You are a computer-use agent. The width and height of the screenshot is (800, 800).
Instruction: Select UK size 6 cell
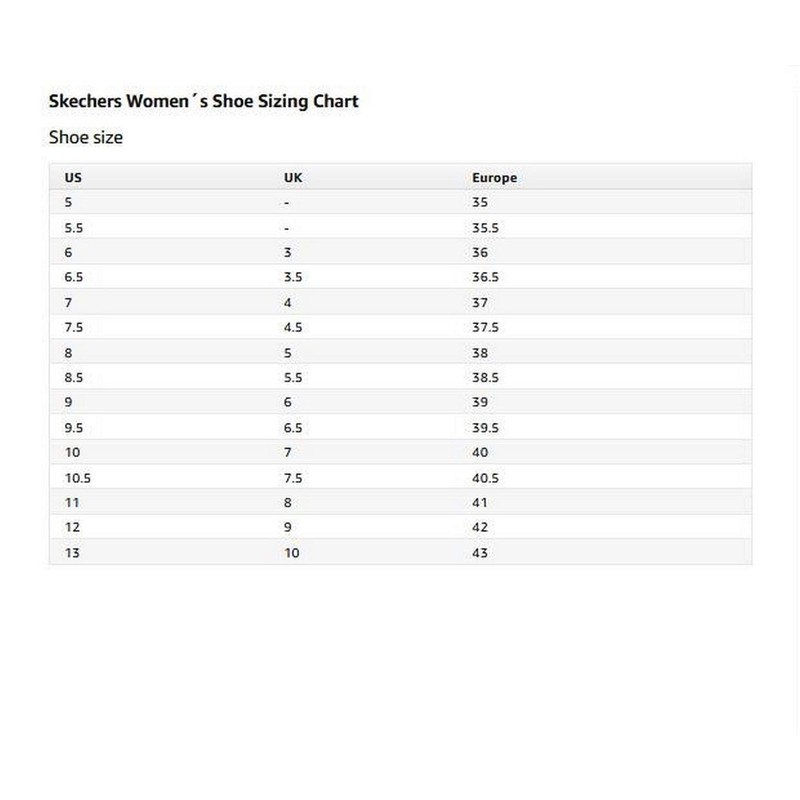pos(288,402)
